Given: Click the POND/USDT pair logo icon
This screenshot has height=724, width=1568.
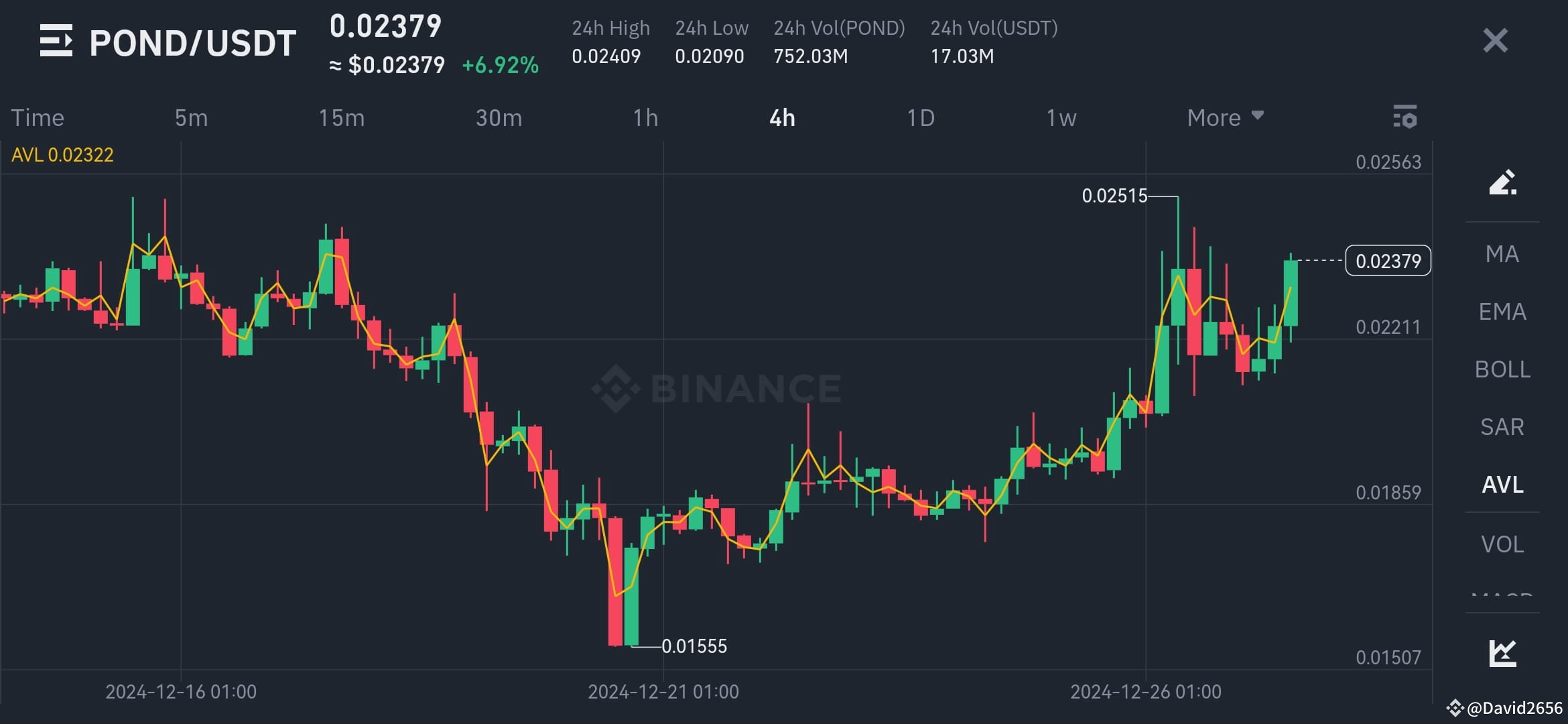Looking at the screenshot, I should tap(56, 42).
